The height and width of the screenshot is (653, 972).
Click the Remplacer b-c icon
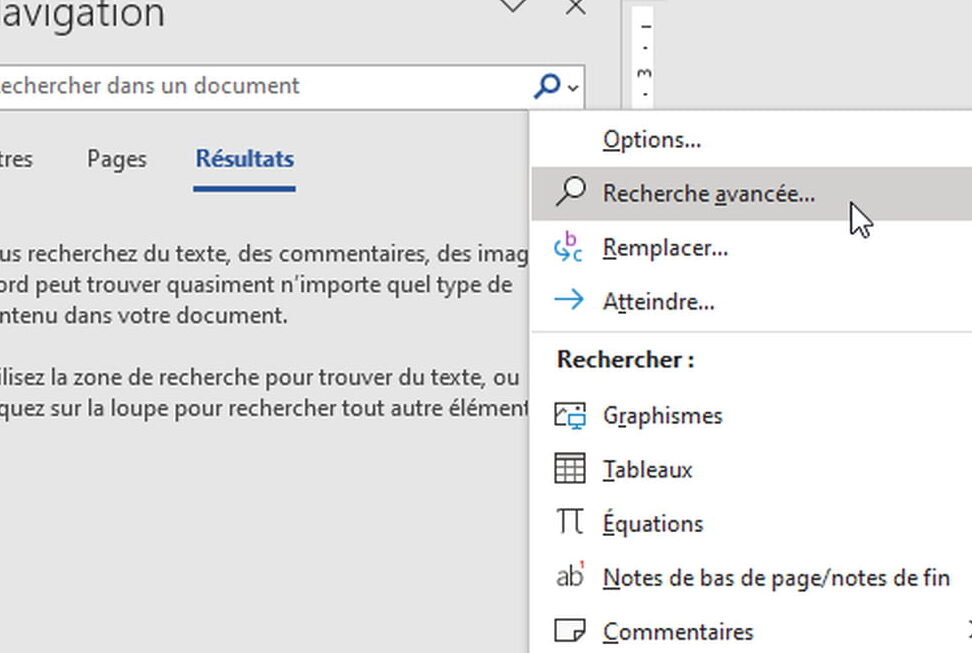pos(568,247)
